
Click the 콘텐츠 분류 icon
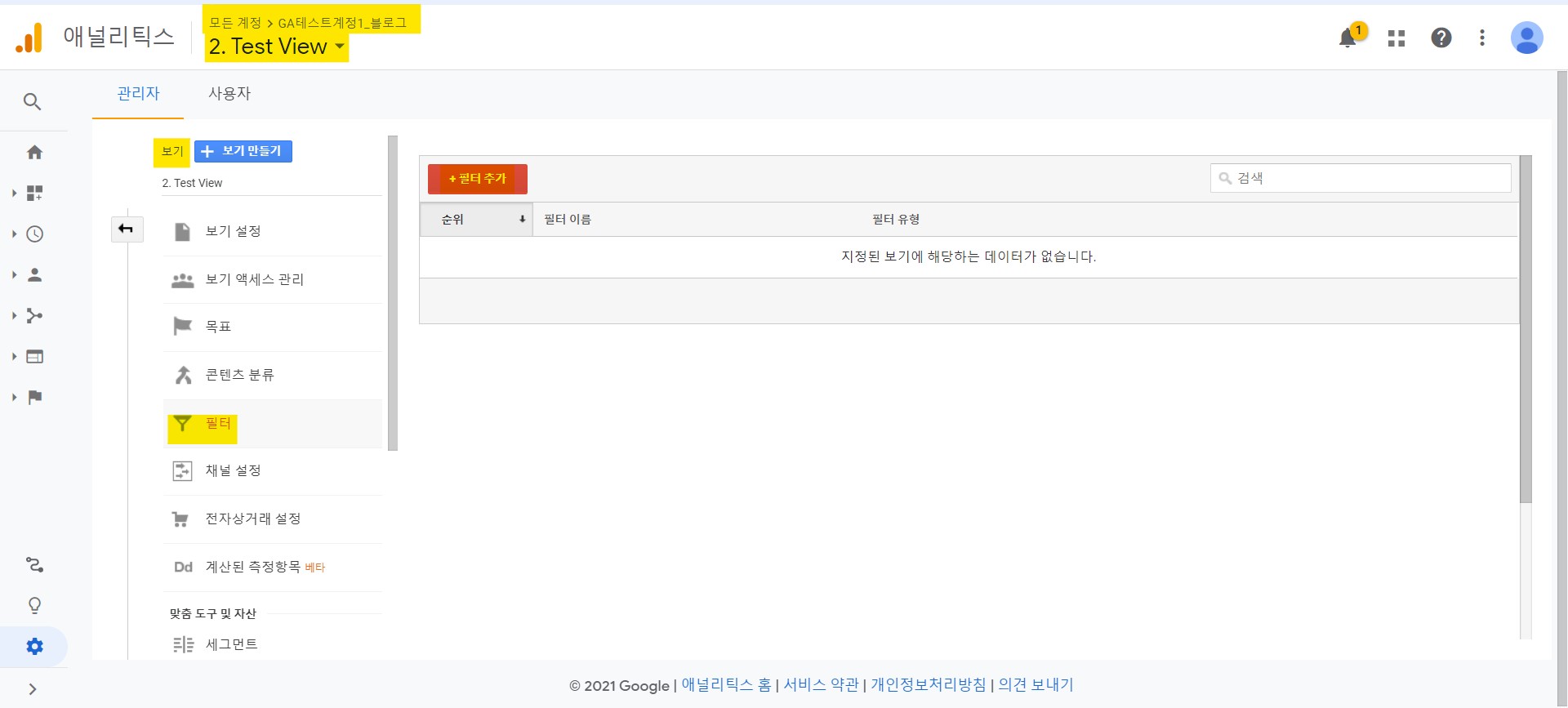[x=183, y=375]
